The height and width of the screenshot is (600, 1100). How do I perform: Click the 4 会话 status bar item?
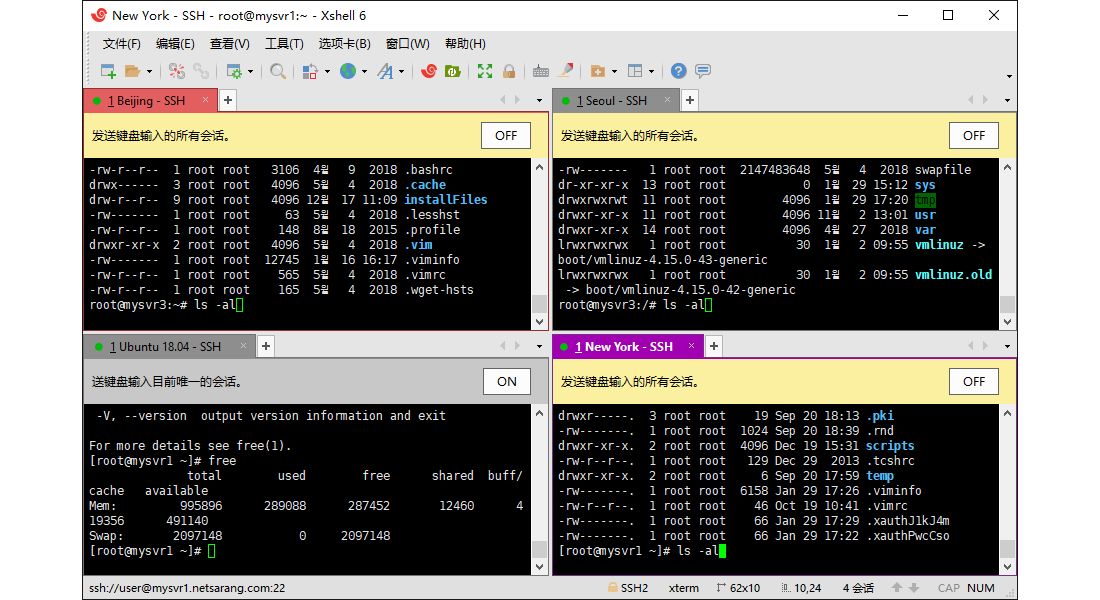pyautogui.click(x=857, y=588)
